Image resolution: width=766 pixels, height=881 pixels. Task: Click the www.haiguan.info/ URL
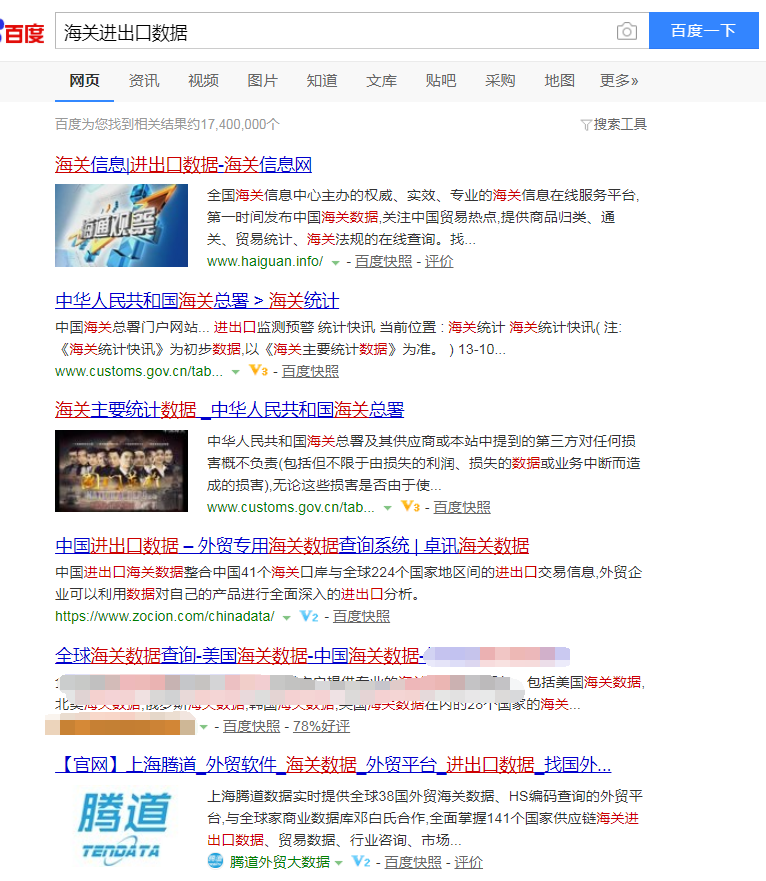coord(265,261)
